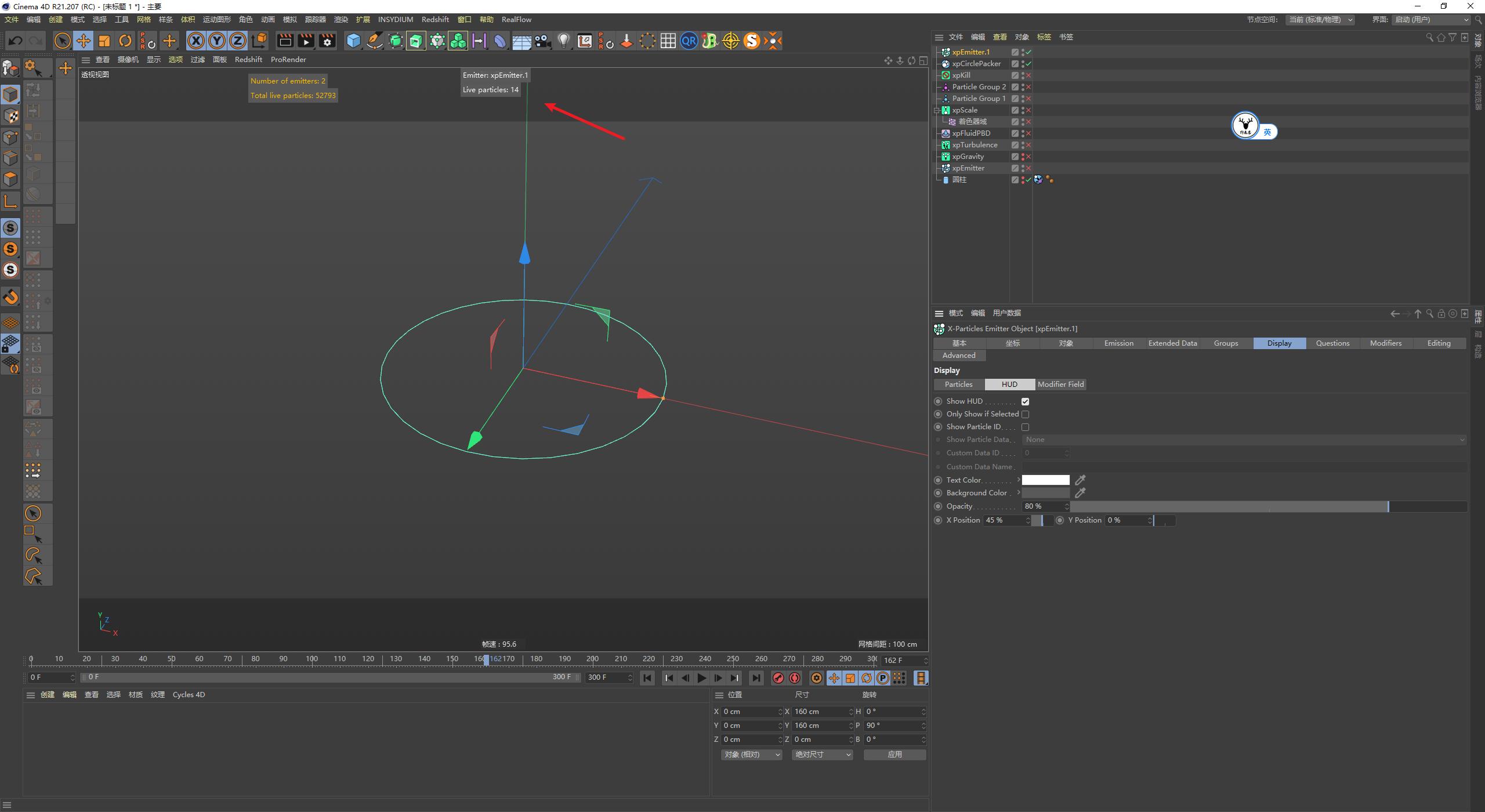Switch to the Emission tab
This screenshot has height=812, width=1485.
pyautogui.click(x=1118, y=343)
